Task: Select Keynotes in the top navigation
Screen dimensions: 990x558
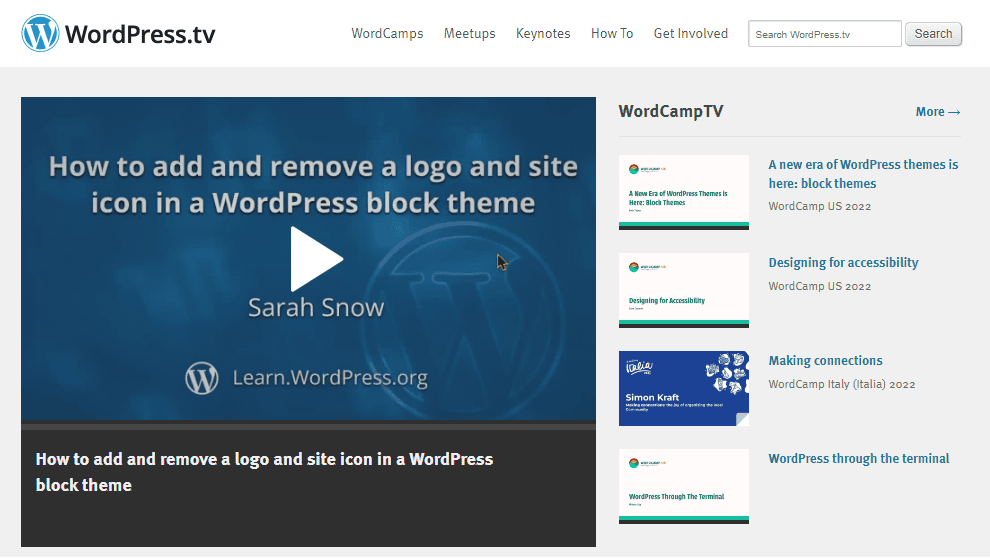Action: tap(543, 34)
